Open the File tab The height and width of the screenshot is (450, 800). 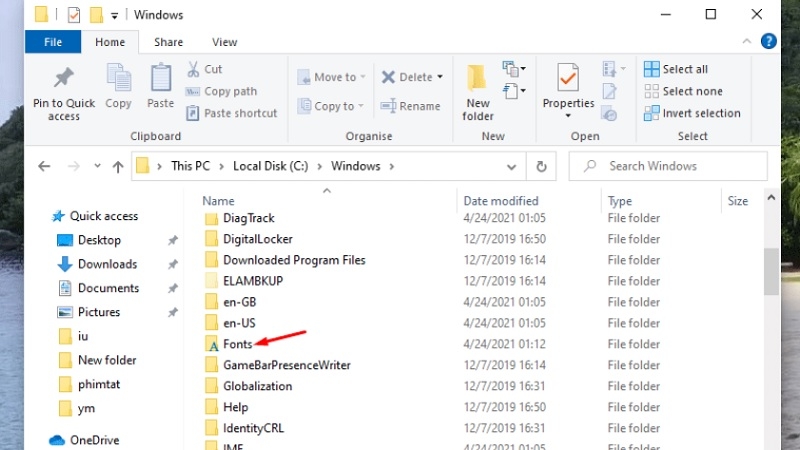53,42
